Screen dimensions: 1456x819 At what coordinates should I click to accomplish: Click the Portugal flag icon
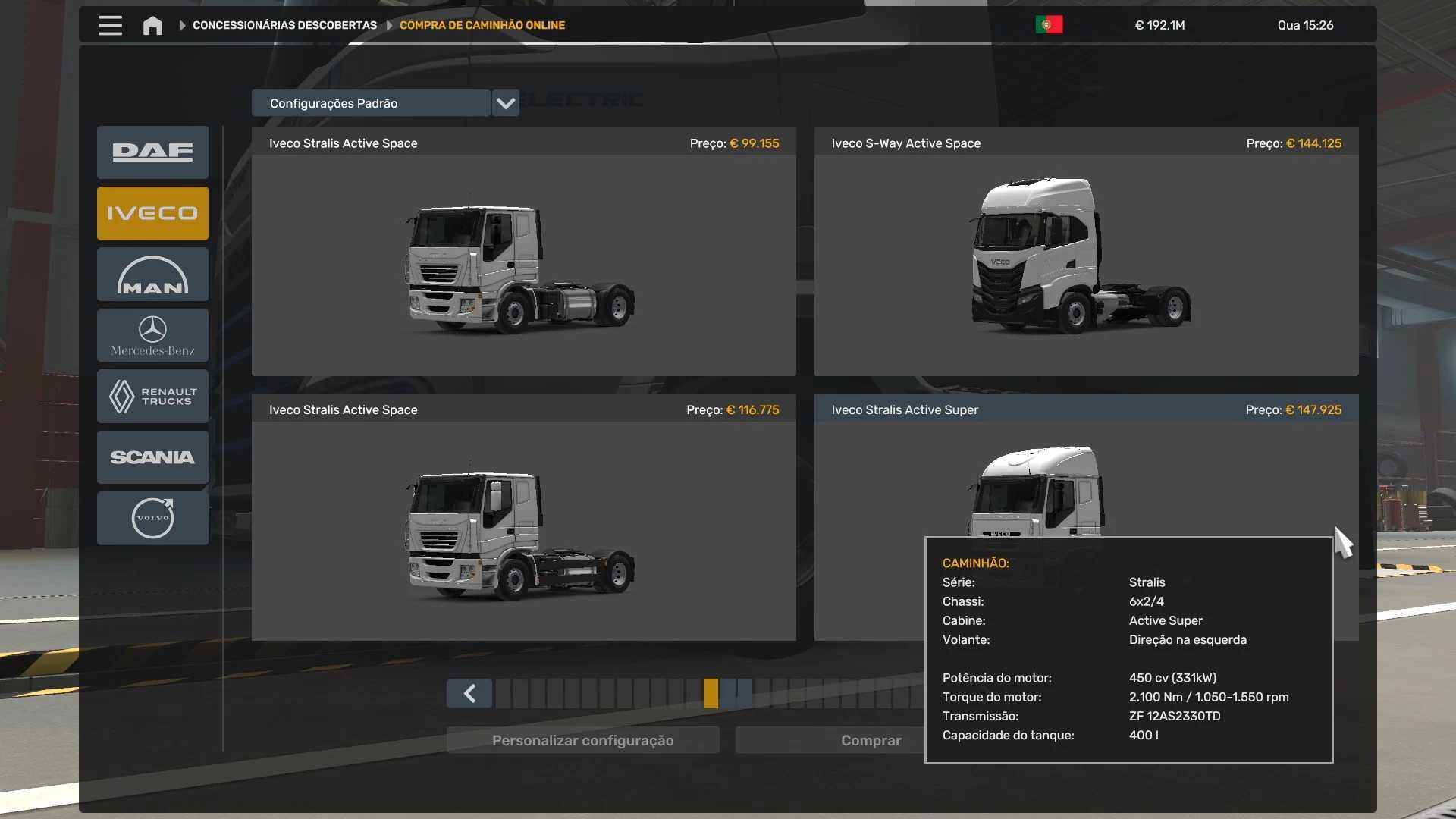(1049, 25)
